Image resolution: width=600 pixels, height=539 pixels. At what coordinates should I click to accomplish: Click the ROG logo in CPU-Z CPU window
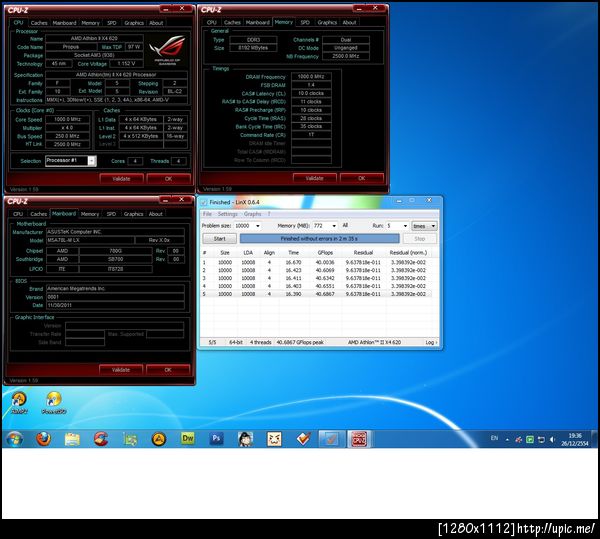click(x=168, y=49)
